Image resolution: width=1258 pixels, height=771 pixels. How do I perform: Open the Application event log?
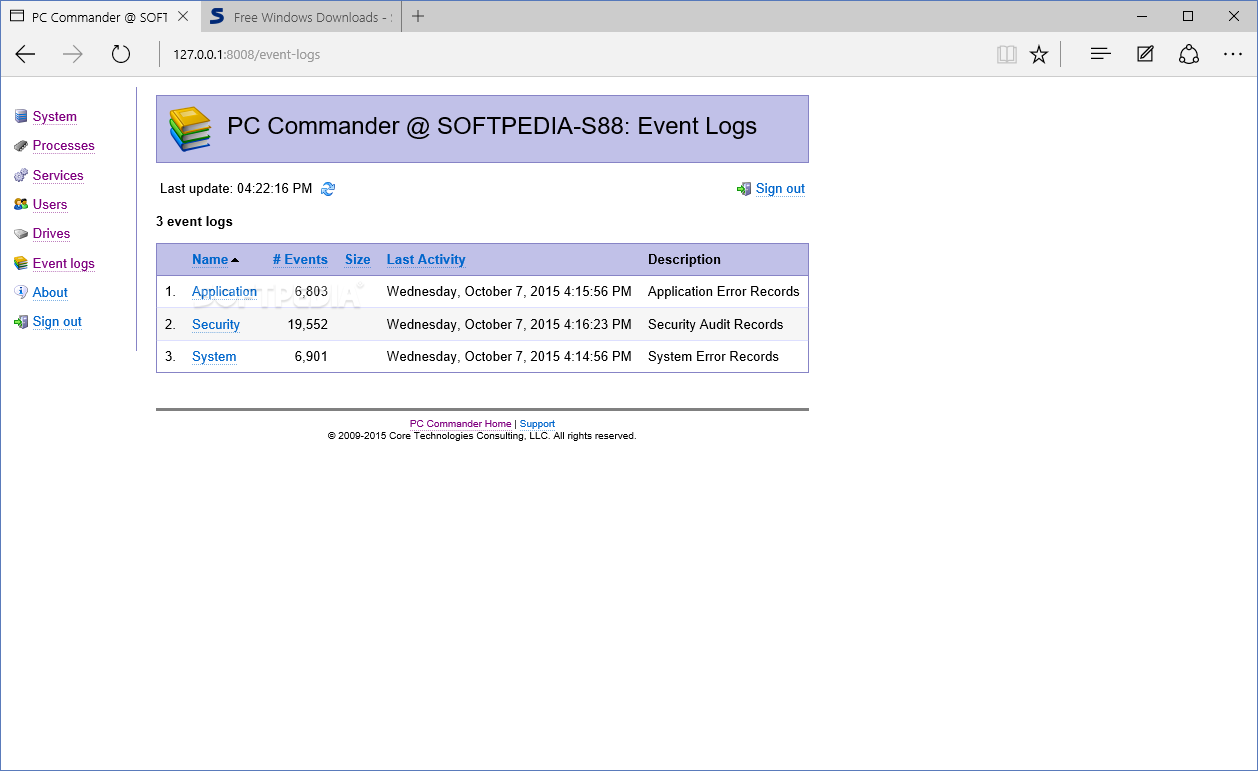click(x=224, y=292)
